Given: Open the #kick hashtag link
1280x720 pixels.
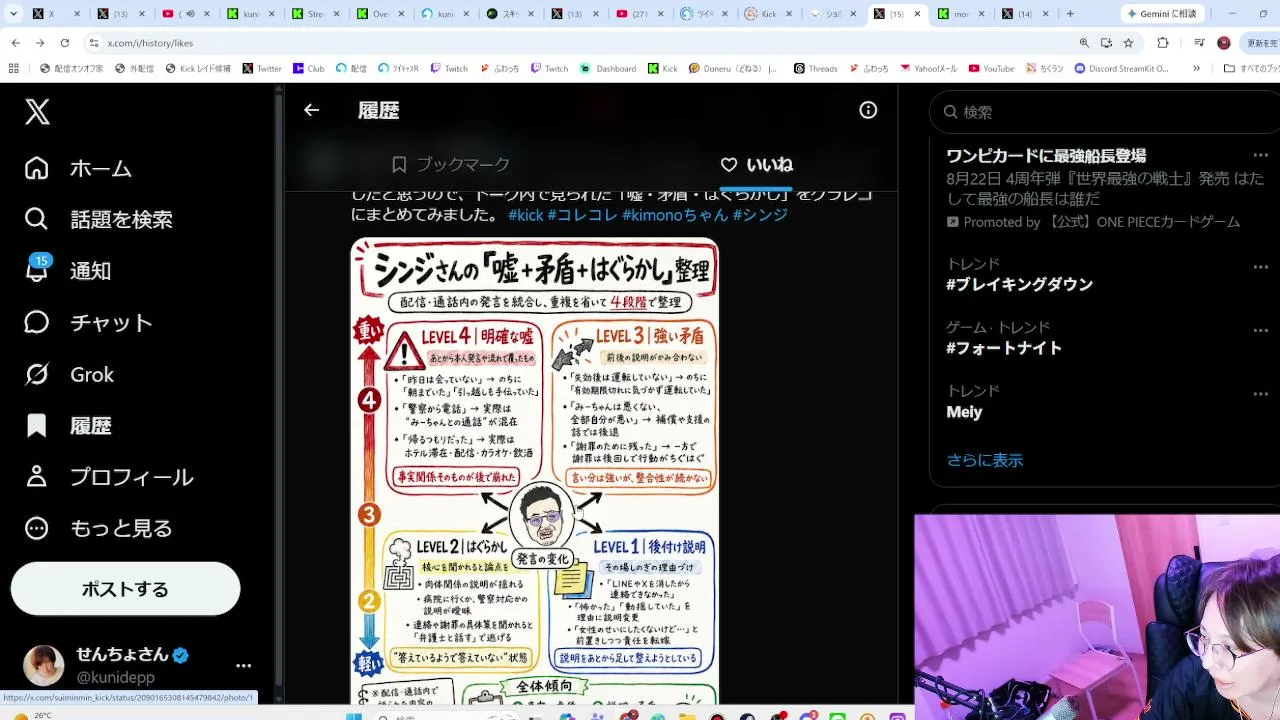Looking at the screenshot, I should click(x=525, y=215).
